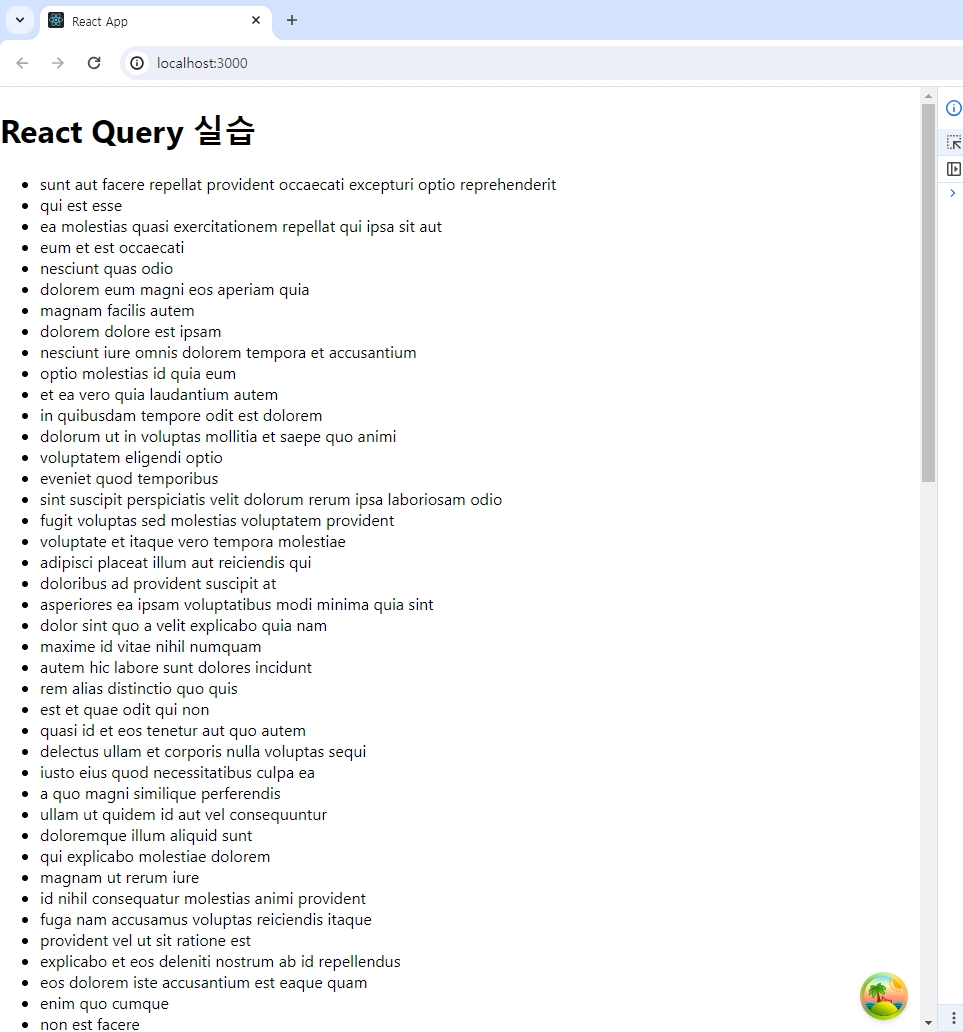This screenshot has width=963, height=1032.
Task: Open the three-dot menu at bottom right
Action: (x=953, y=1018)
